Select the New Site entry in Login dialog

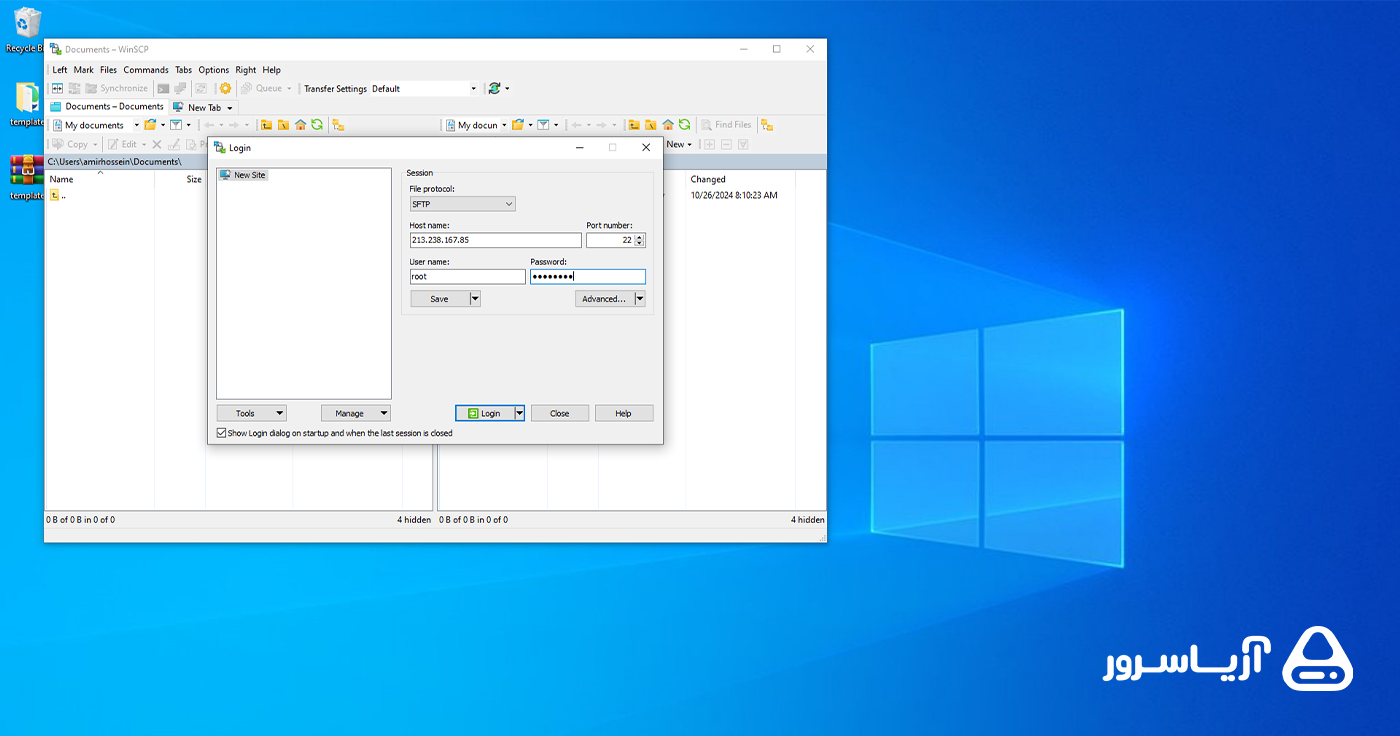(x=243, y=175)
